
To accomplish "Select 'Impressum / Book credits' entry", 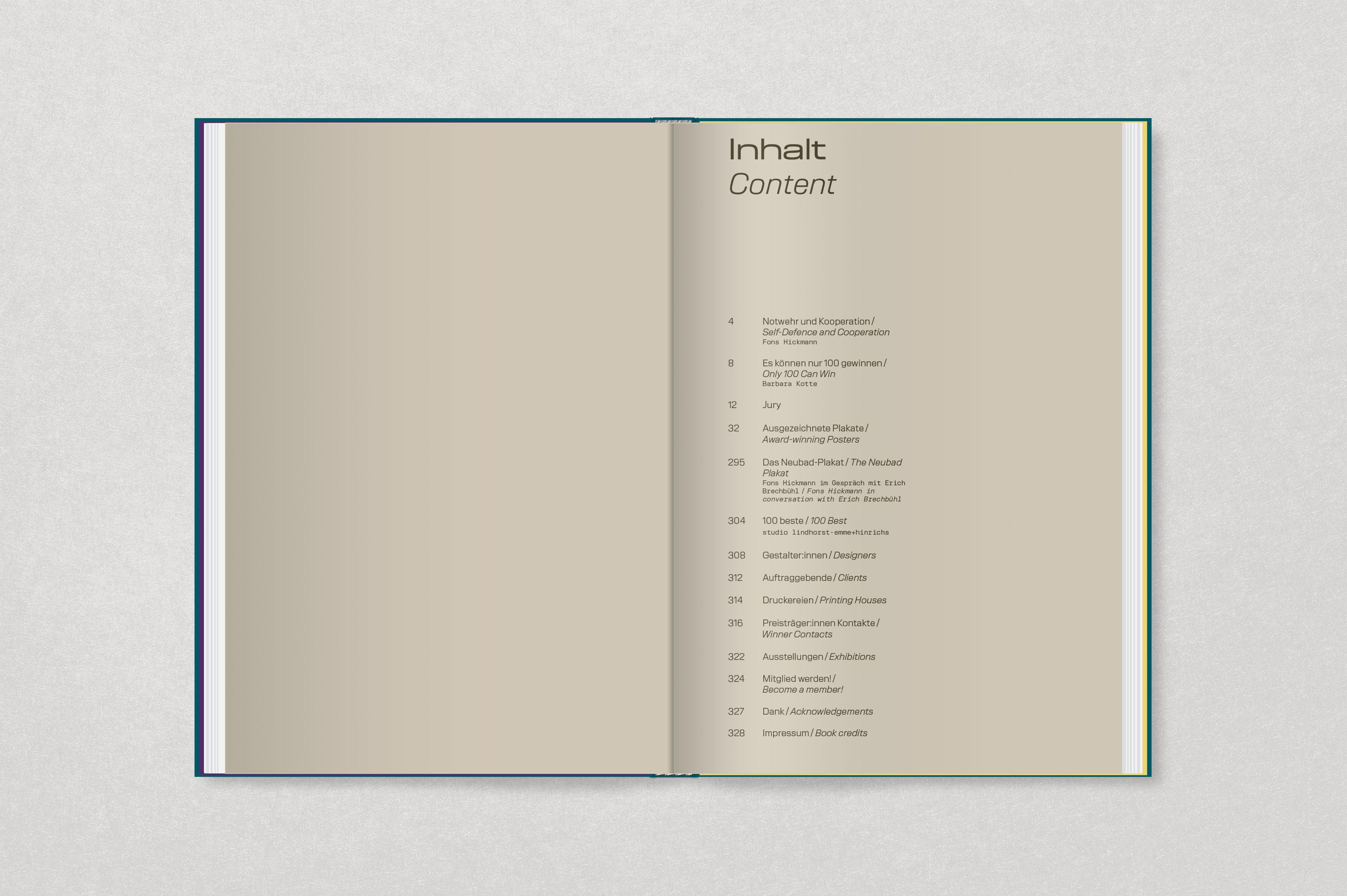I will (814, 733).
